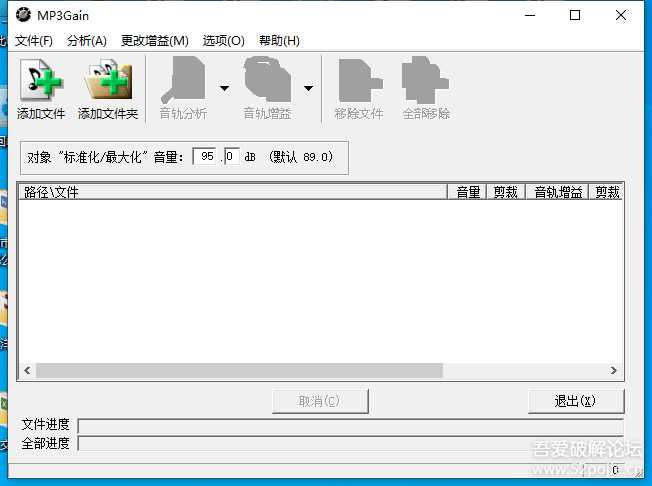Click the 音轨增益 track gain icon
The height and width of the screenshot is (486, 652).
pyautogui.click(x=267, y=81)
